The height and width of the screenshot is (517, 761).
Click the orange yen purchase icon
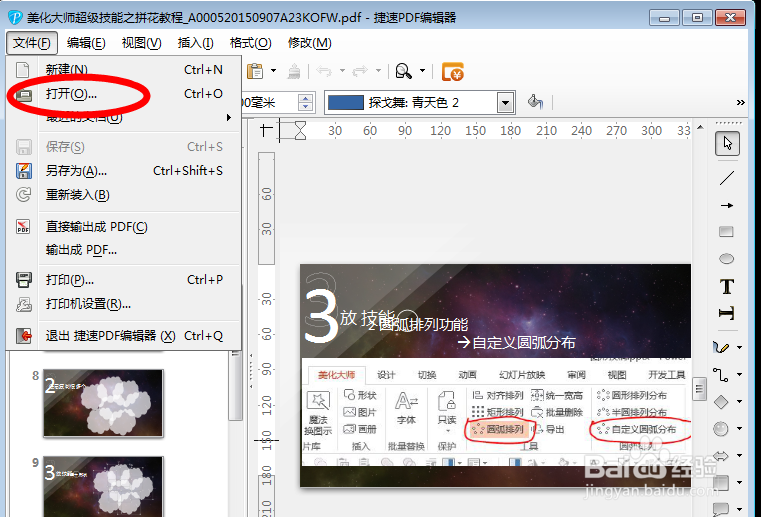(452, 72)
